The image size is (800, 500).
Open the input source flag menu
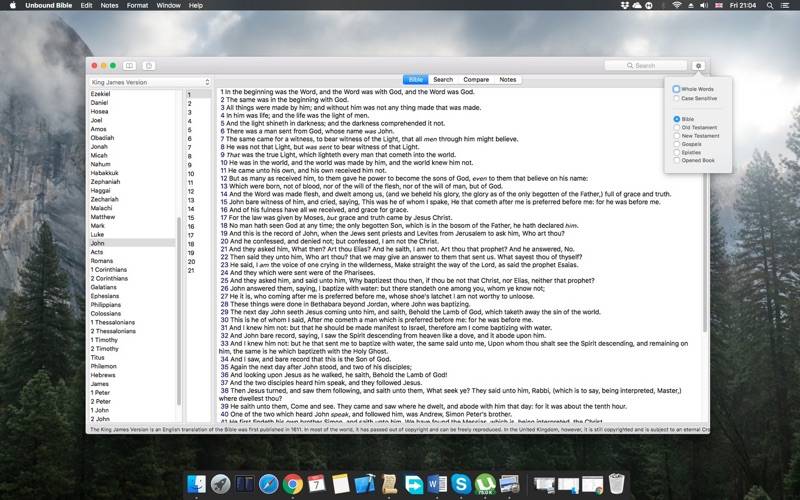click(x=718, y=5)
